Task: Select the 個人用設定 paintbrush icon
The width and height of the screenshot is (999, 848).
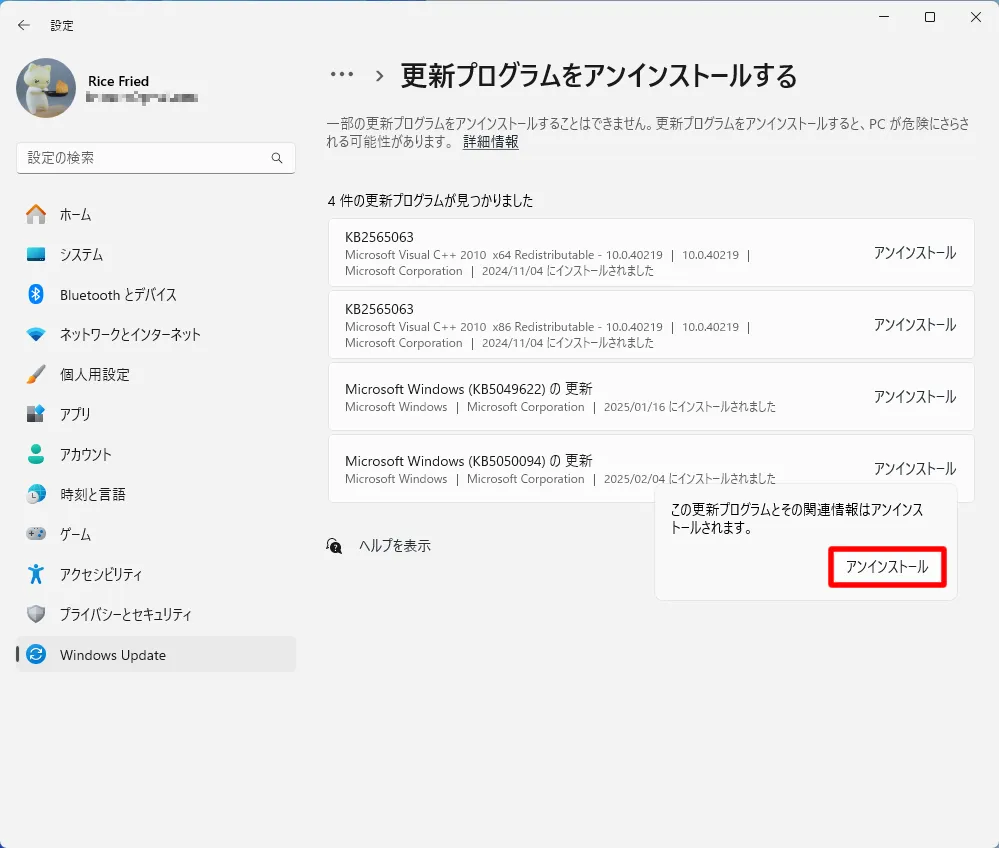Action: 36,374
